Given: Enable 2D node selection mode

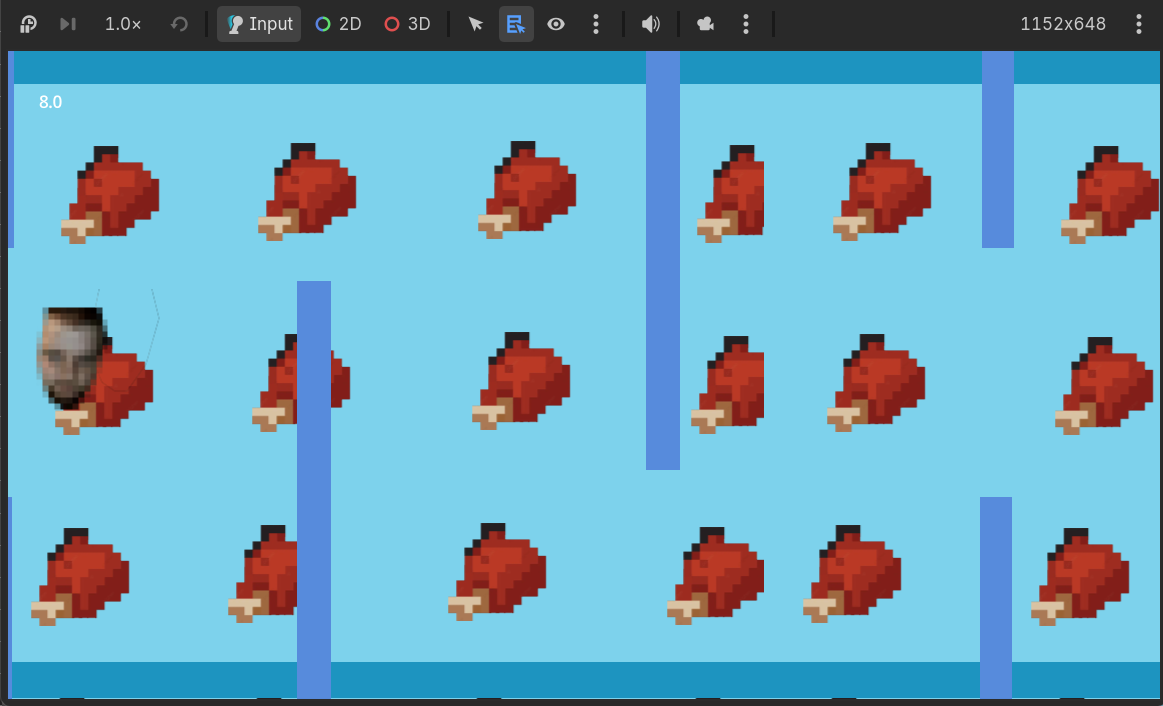Looking at the screenshot, I should click(338, 24).
